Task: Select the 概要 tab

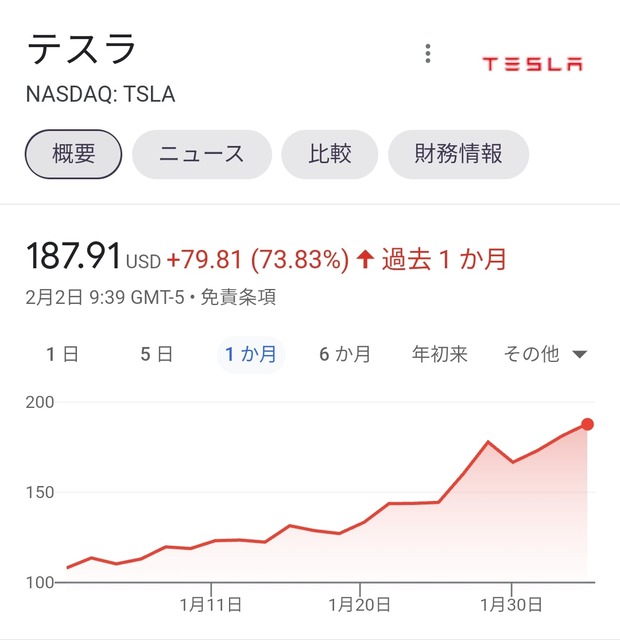Action: (73, 154)
